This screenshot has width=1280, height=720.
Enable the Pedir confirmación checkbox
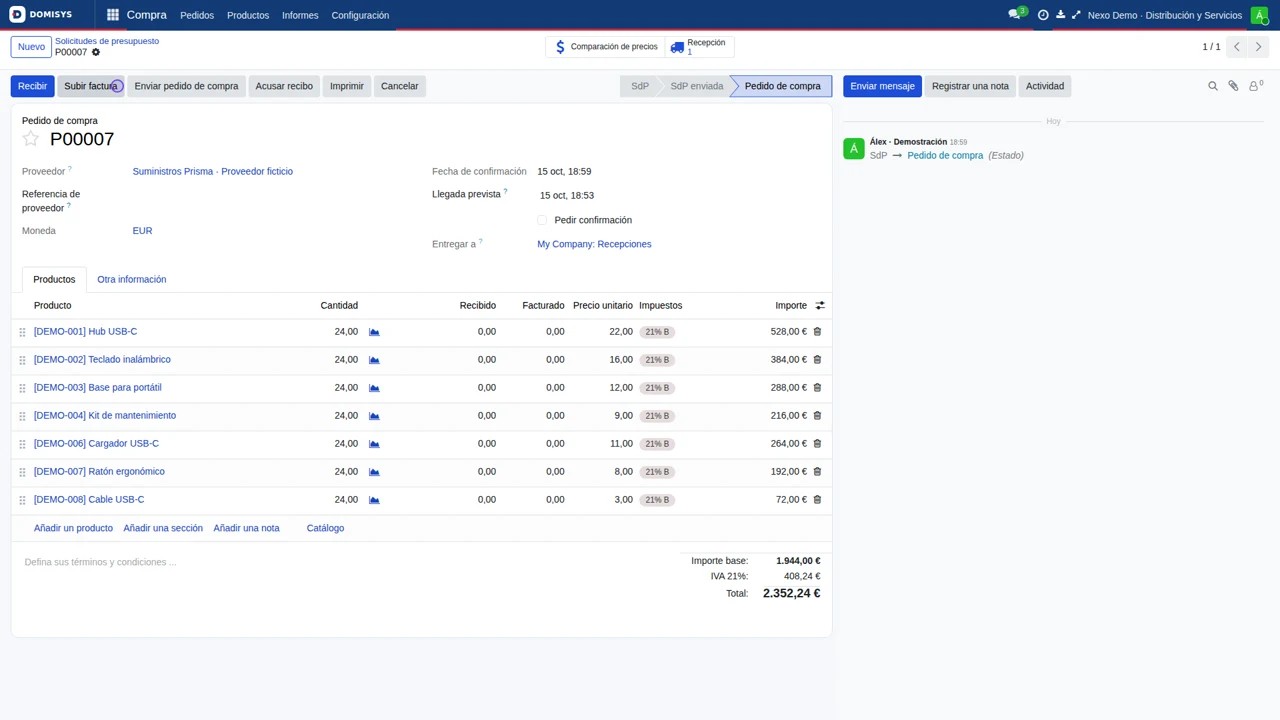[542, 220]
